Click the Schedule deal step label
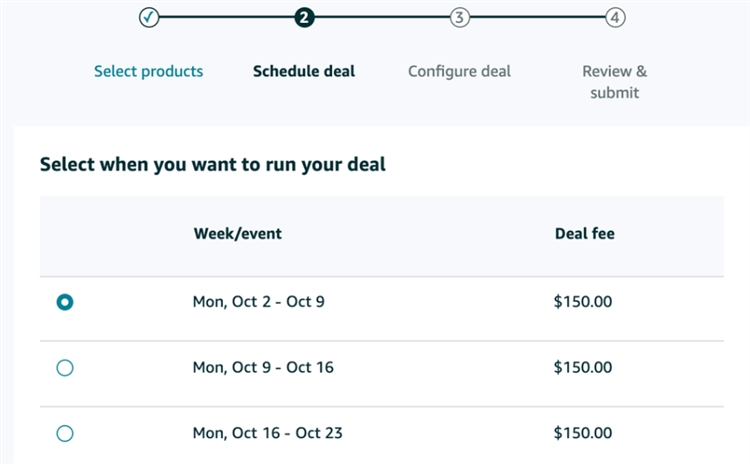The height and width of the screenshot is (464, 750). click(304, 71)
